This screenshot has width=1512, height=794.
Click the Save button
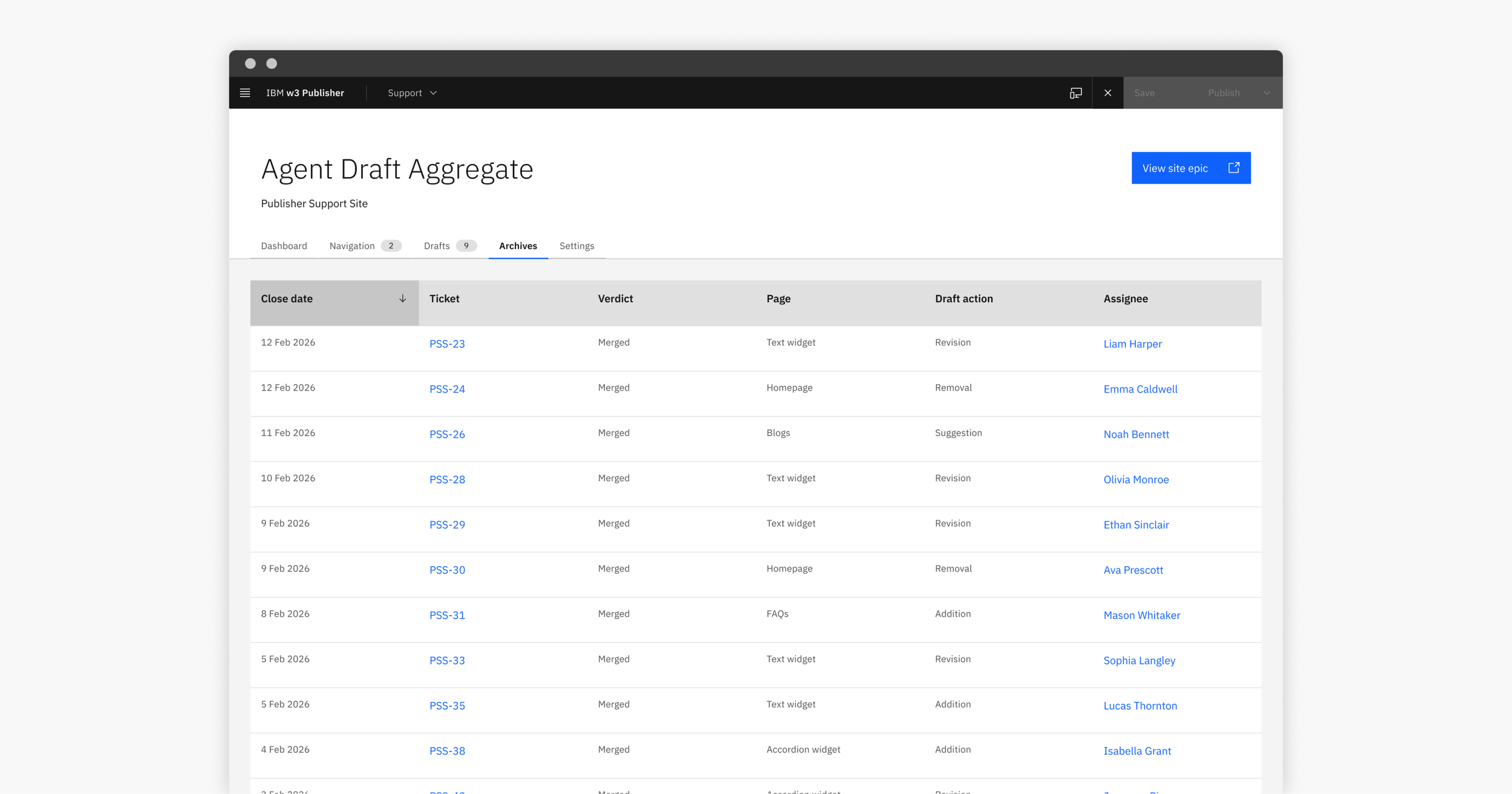pos(1144,93)
